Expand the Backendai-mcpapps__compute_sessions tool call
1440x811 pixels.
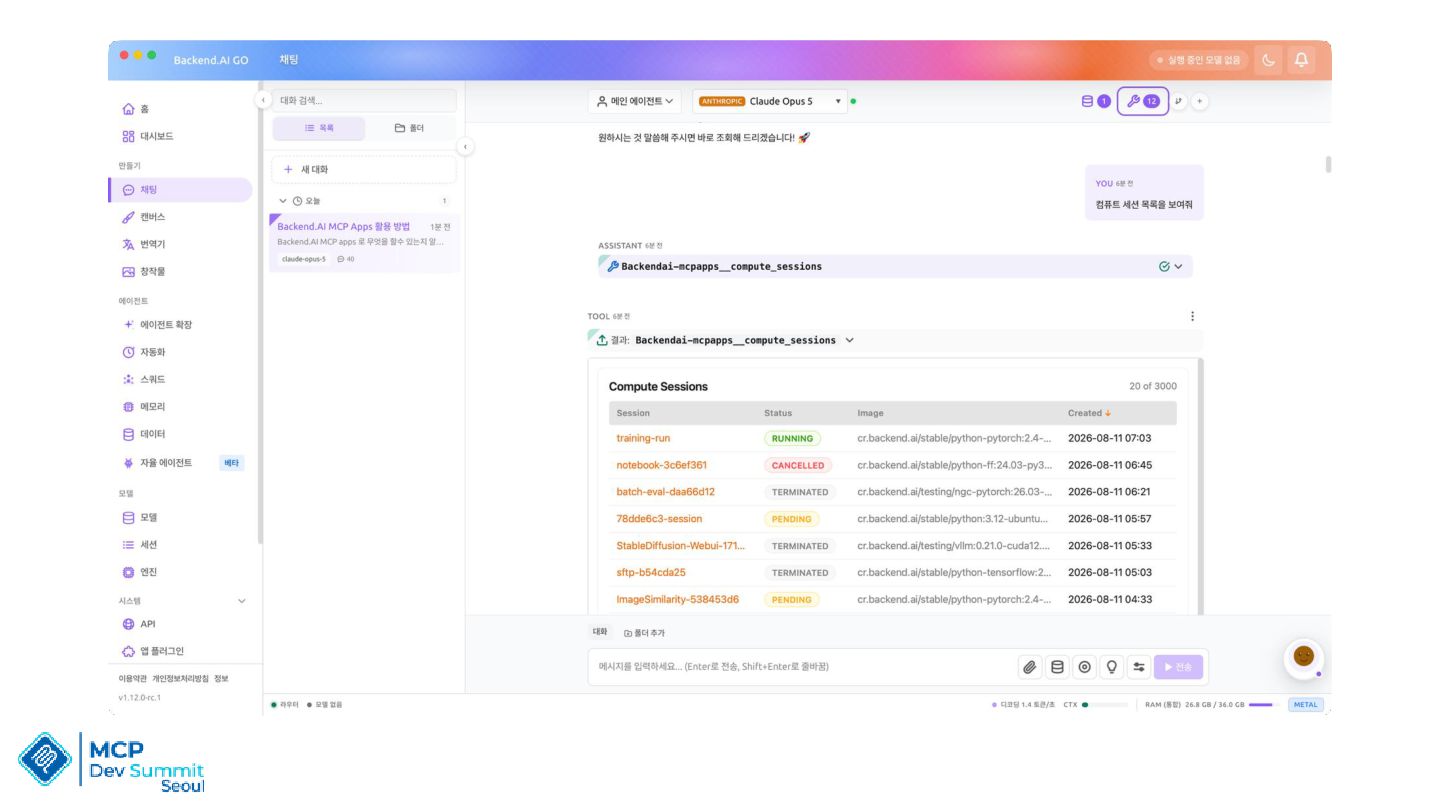(895, 267)
